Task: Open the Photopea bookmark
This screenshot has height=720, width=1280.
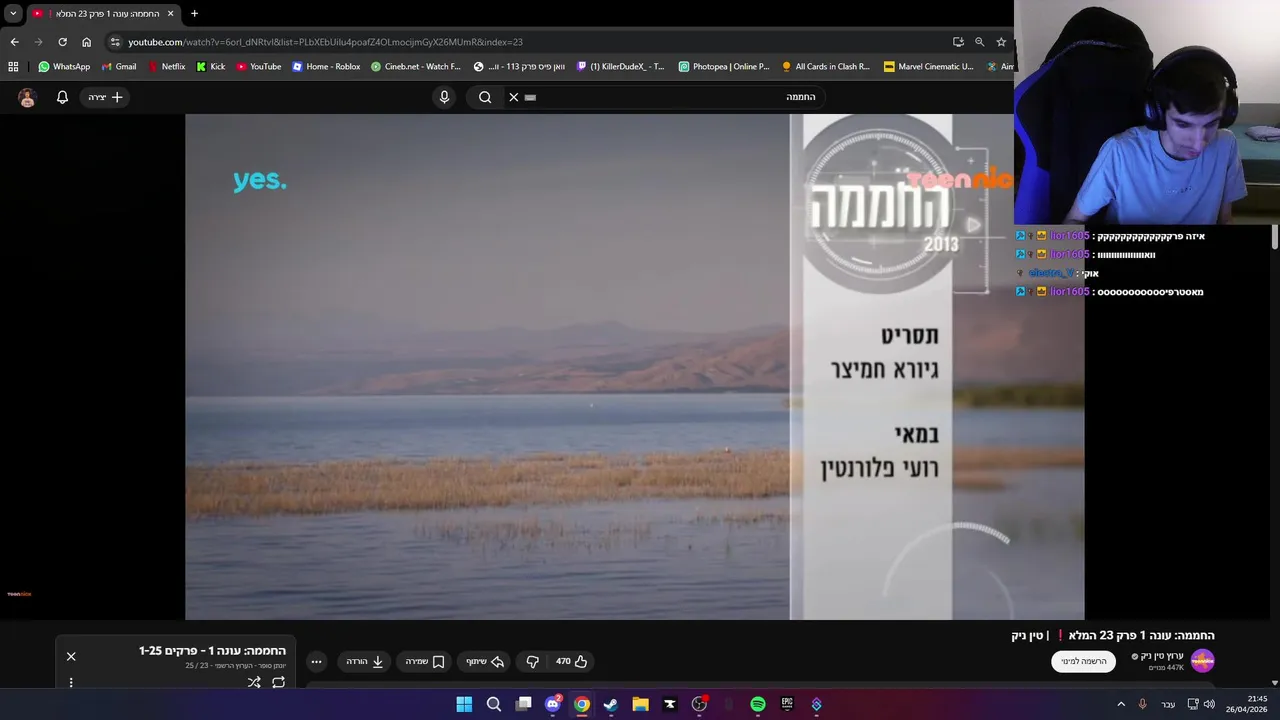Action: (724, 67)
